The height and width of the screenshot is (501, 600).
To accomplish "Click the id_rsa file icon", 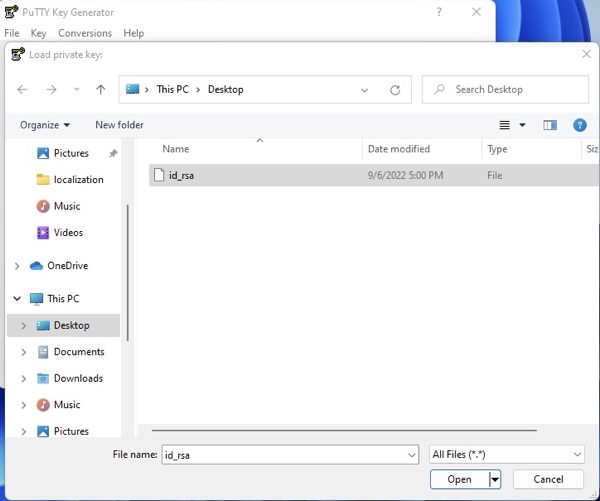I will point(159,175).
